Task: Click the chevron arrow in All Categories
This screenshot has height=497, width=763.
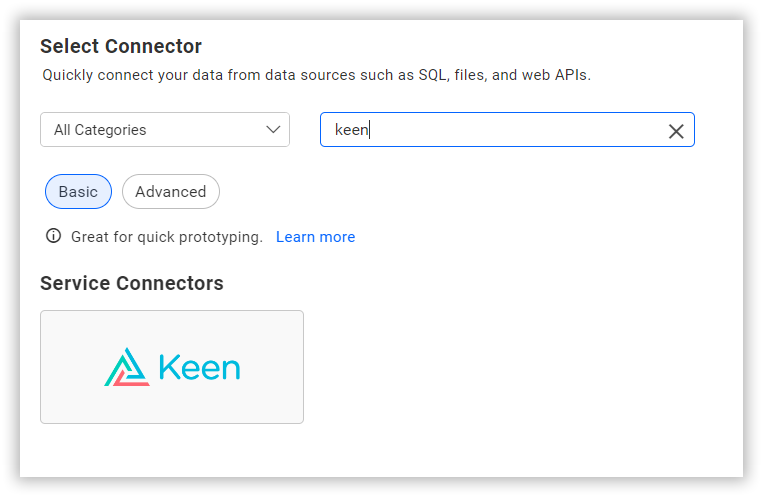Action: pos(273,129)
